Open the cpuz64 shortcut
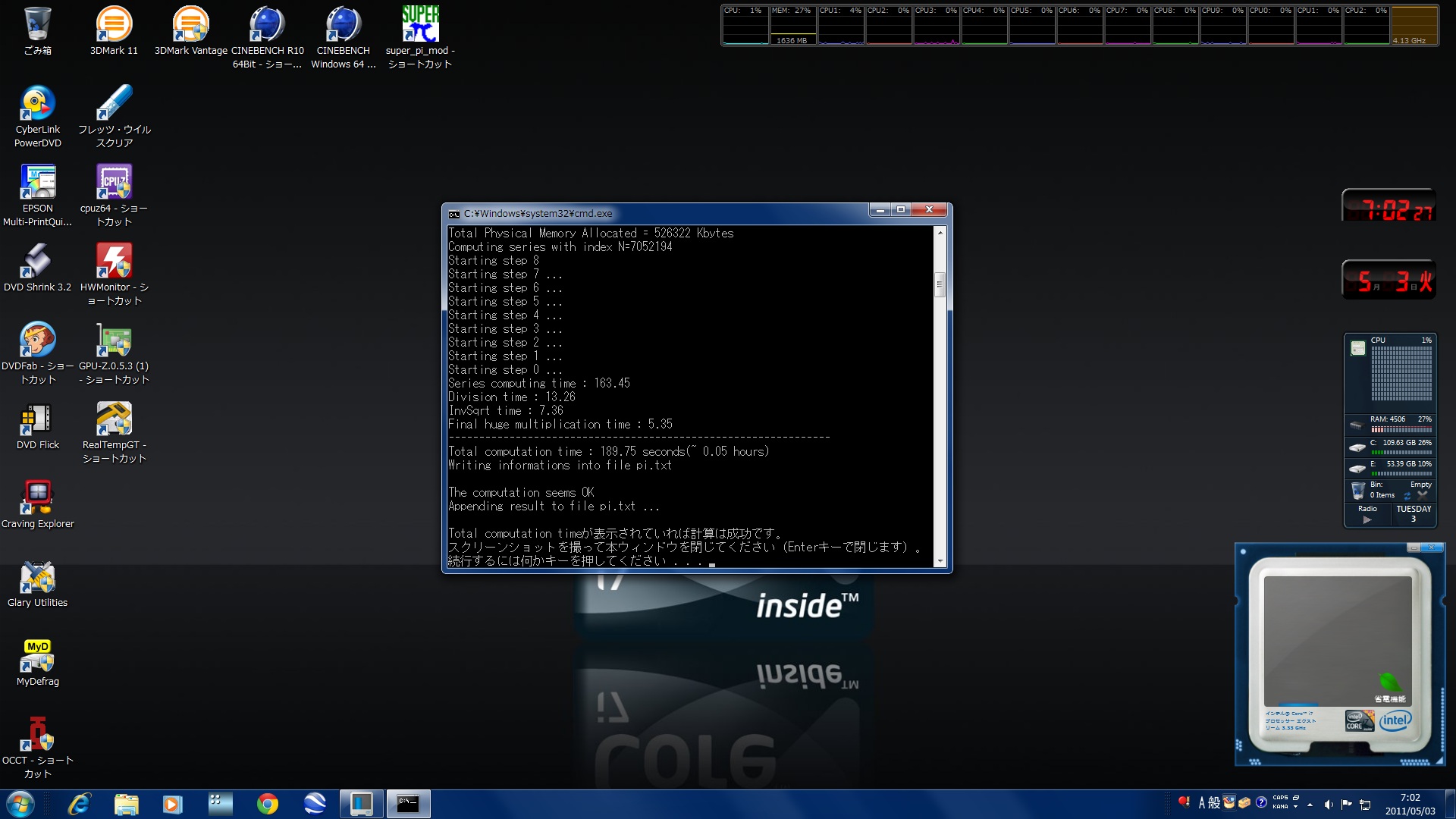This screenshot has height=819, width=1456. click(x=114, y=184)
